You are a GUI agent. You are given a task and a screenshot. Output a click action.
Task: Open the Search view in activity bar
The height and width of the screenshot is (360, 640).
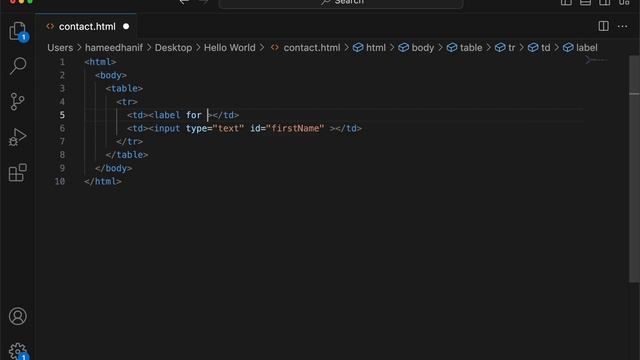click(18, 66)
